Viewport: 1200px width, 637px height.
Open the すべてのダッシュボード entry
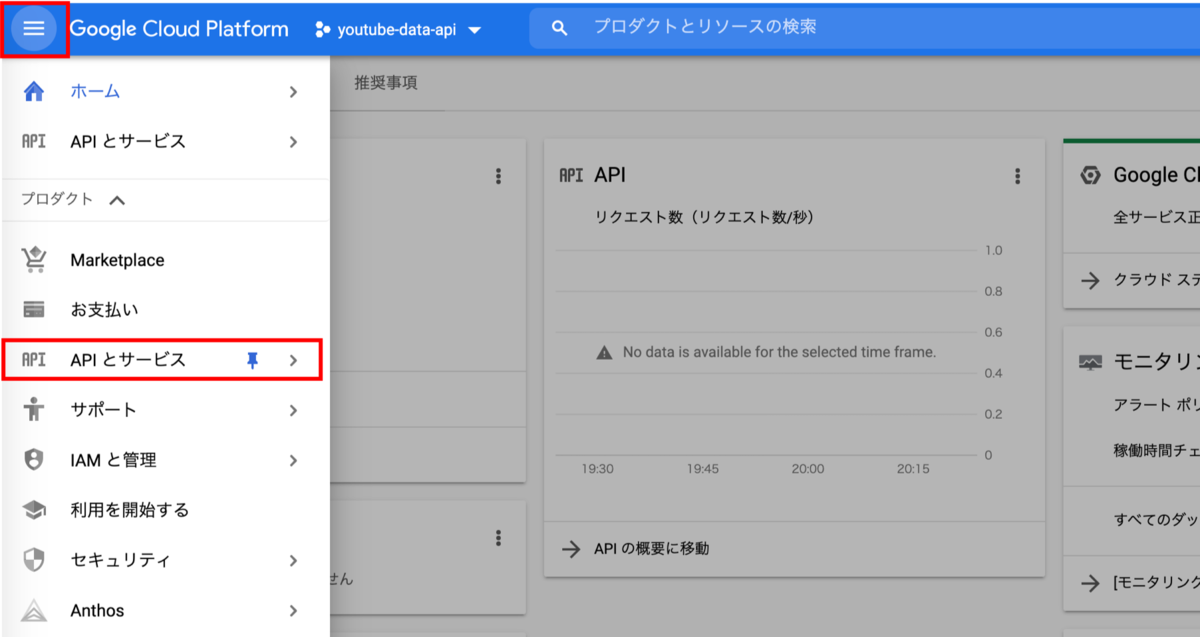1156,520
